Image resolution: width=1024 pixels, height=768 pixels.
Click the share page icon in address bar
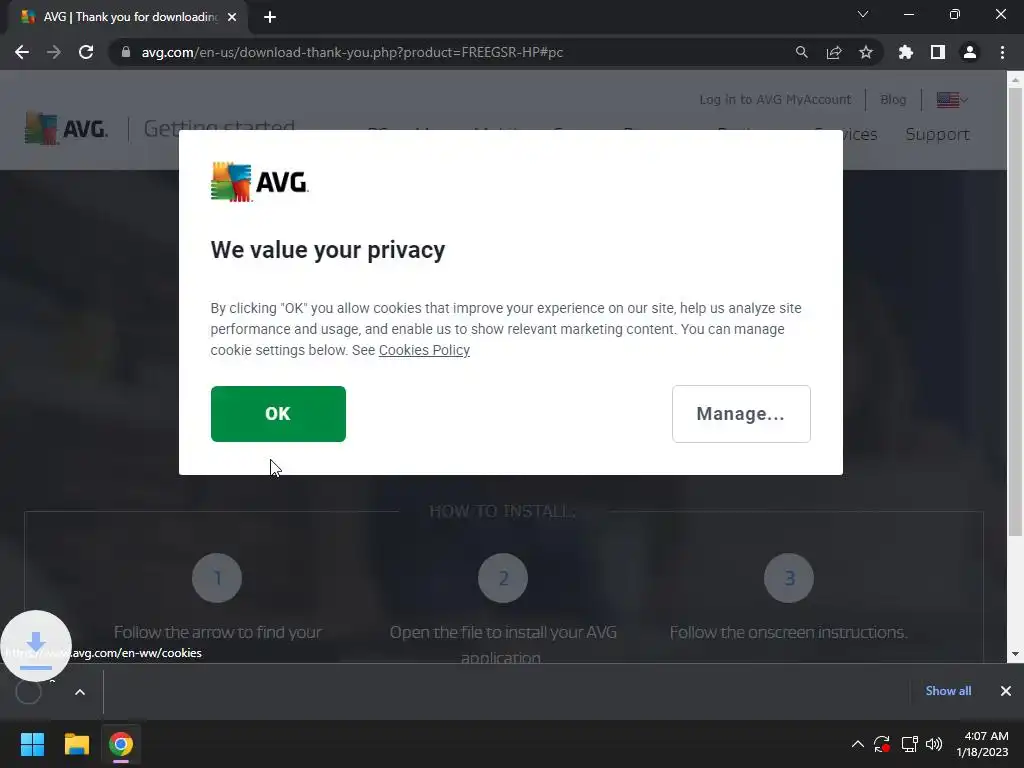coord(834,52)
